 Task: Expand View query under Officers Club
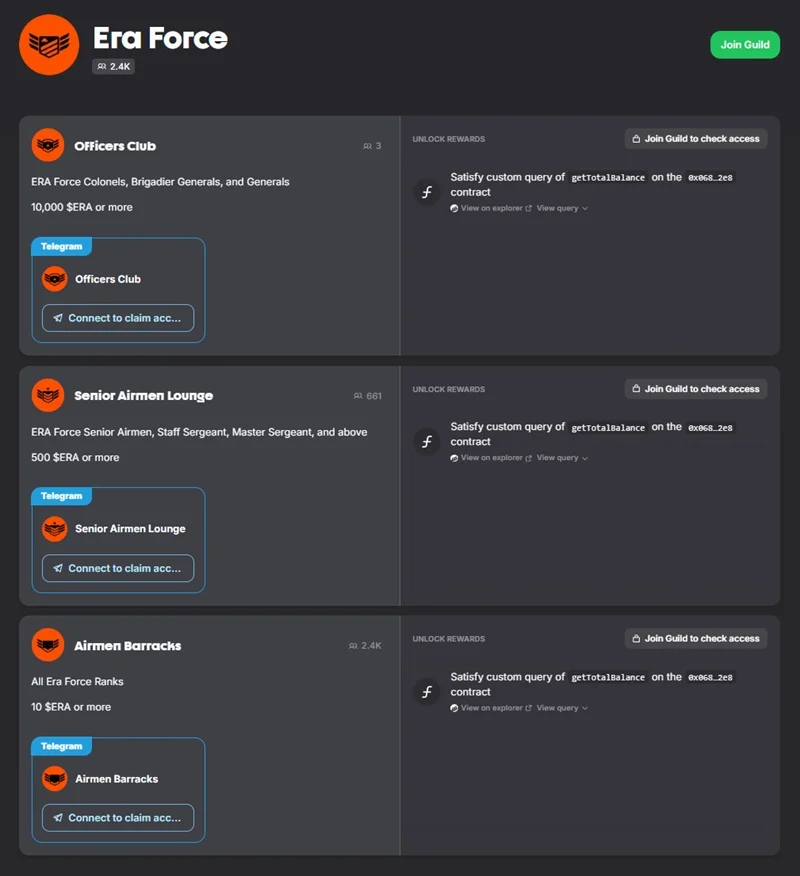(562, 208)
